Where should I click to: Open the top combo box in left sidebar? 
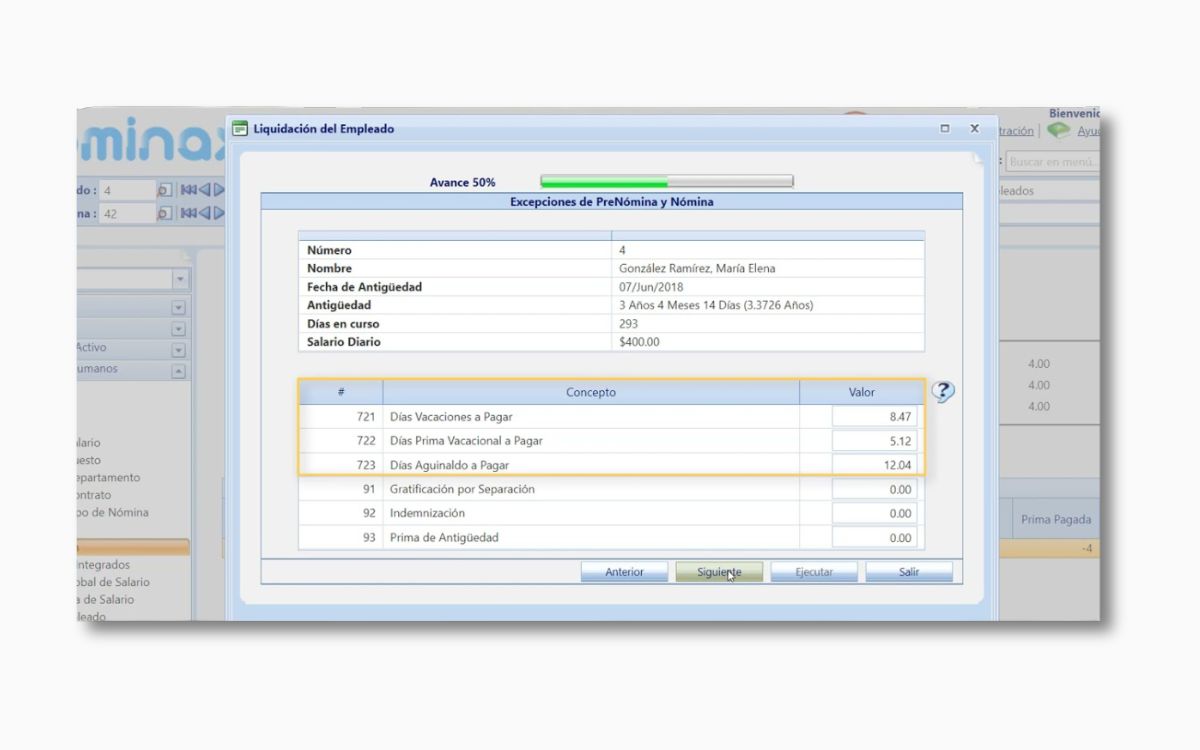point(180,280)
